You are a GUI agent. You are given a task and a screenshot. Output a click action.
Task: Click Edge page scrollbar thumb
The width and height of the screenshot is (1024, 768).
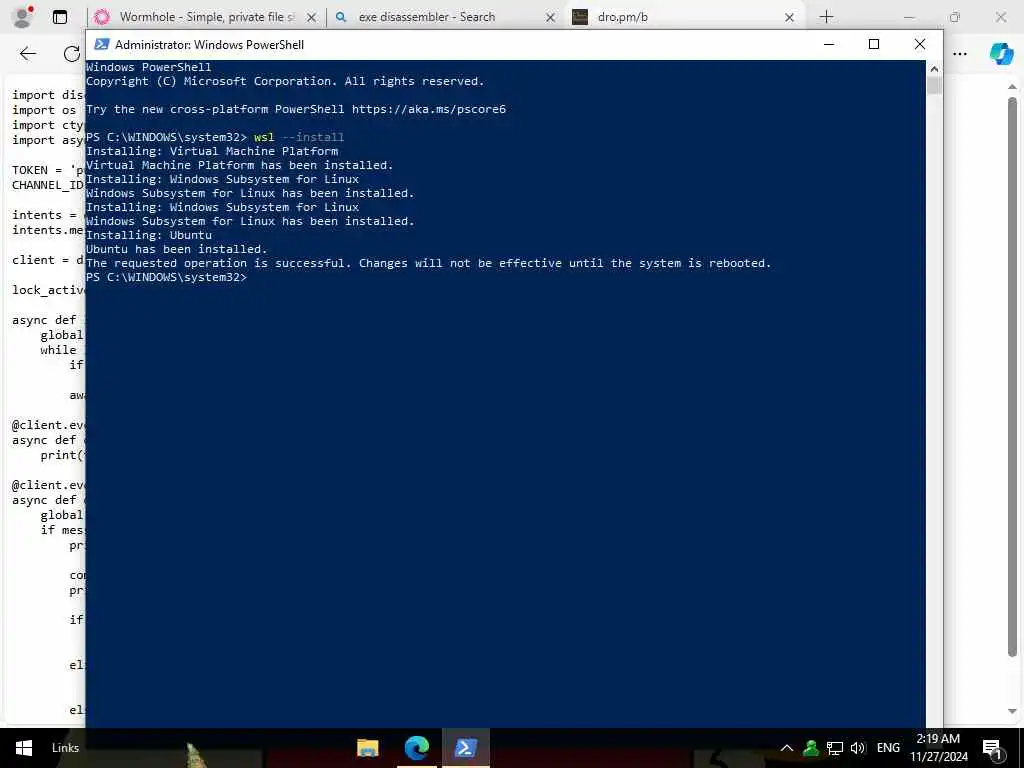coord(1012,376)
